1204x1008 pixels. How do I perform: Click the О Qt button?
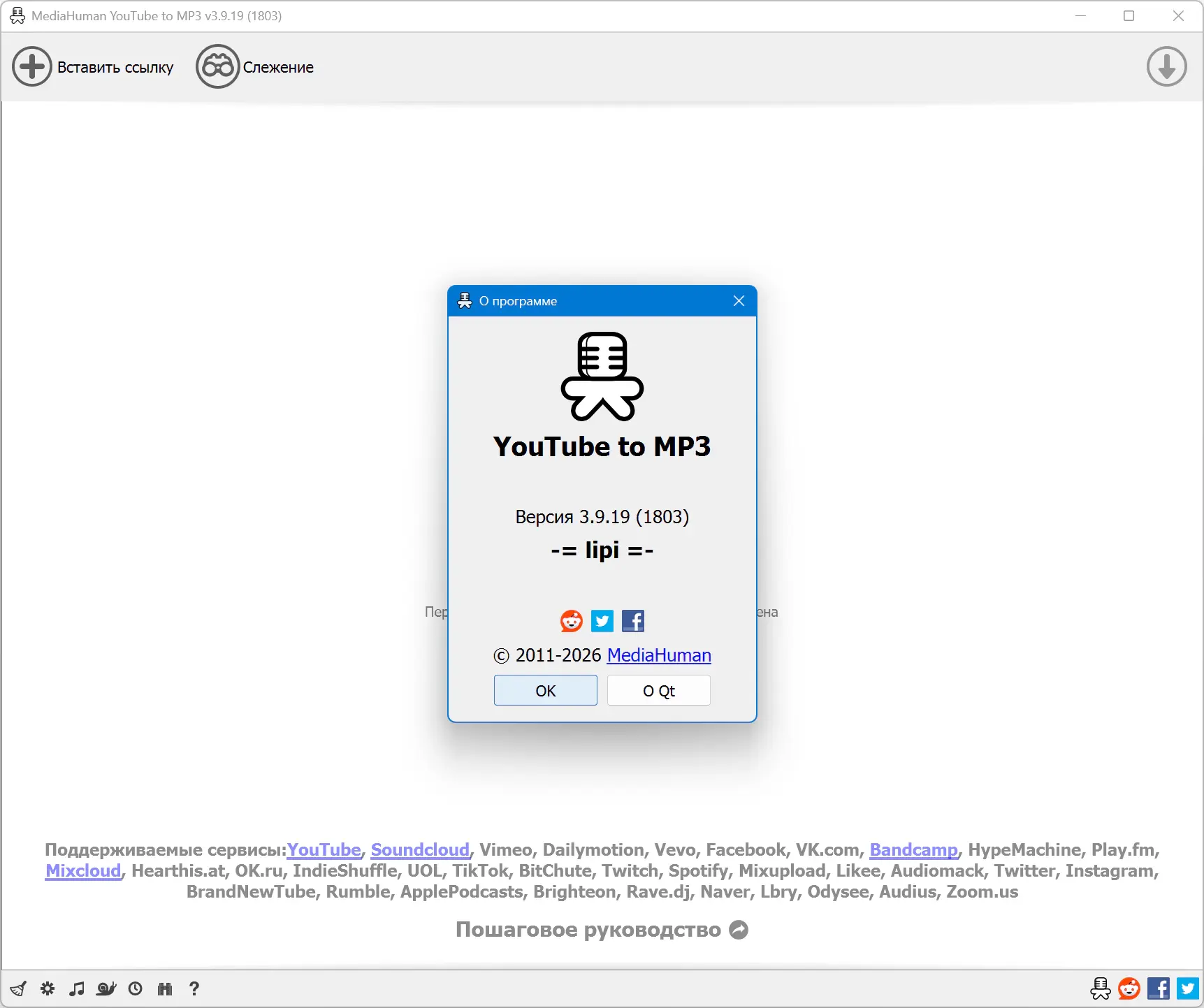coord(659,691)
